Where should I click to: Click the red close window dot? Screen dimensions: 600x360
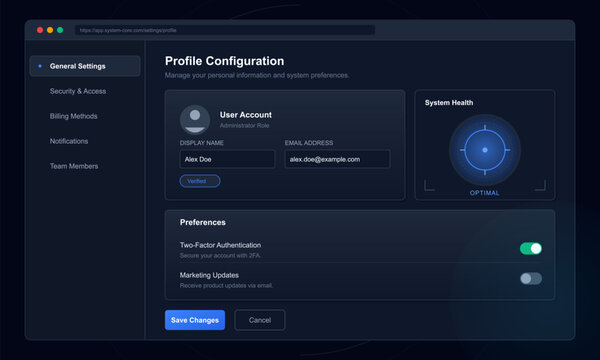(x=40, y=30)
